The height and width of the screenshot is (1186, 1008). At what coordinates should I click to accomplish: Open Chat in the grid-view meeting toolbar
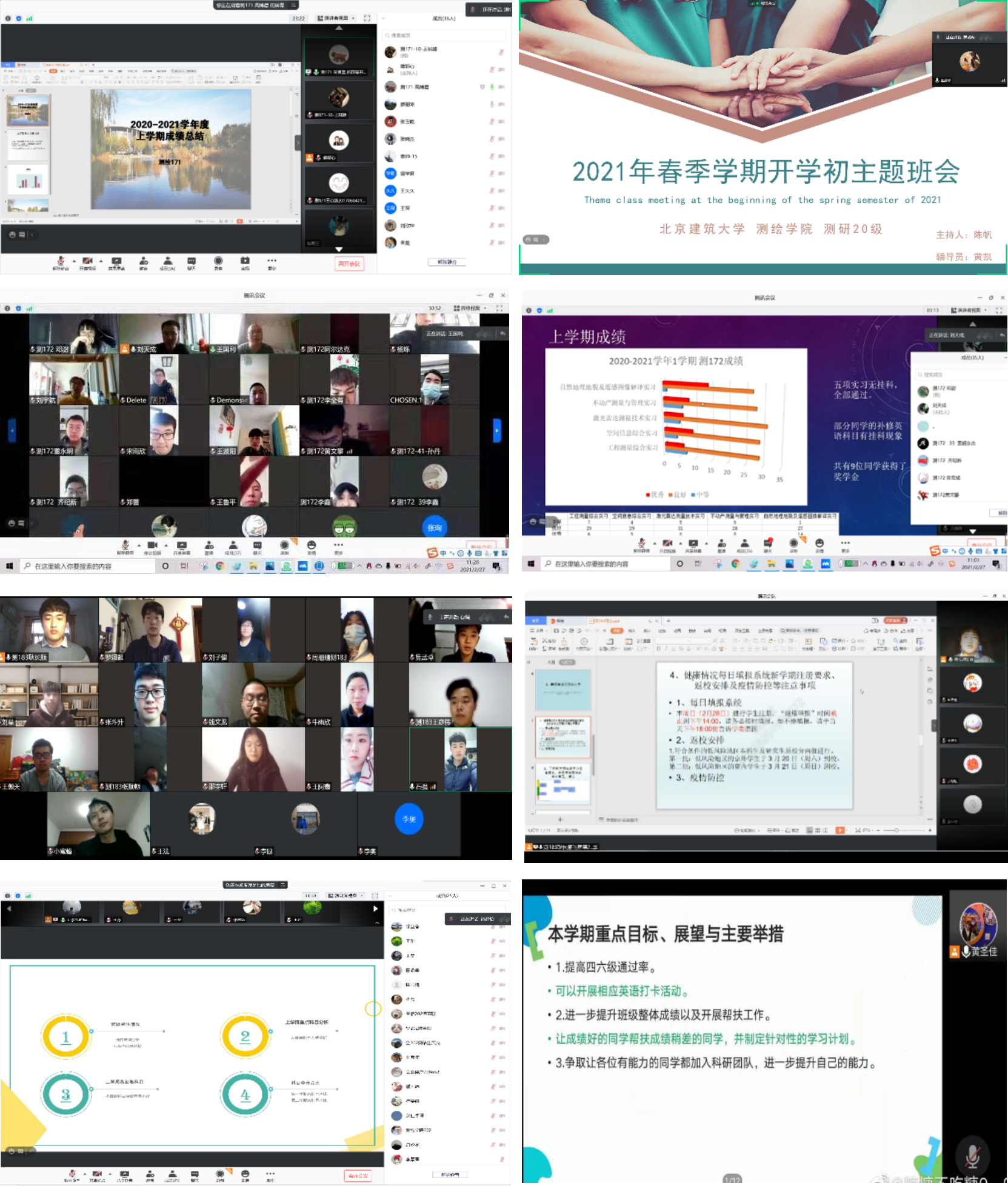pyautogui.click(x=258, y=547)
